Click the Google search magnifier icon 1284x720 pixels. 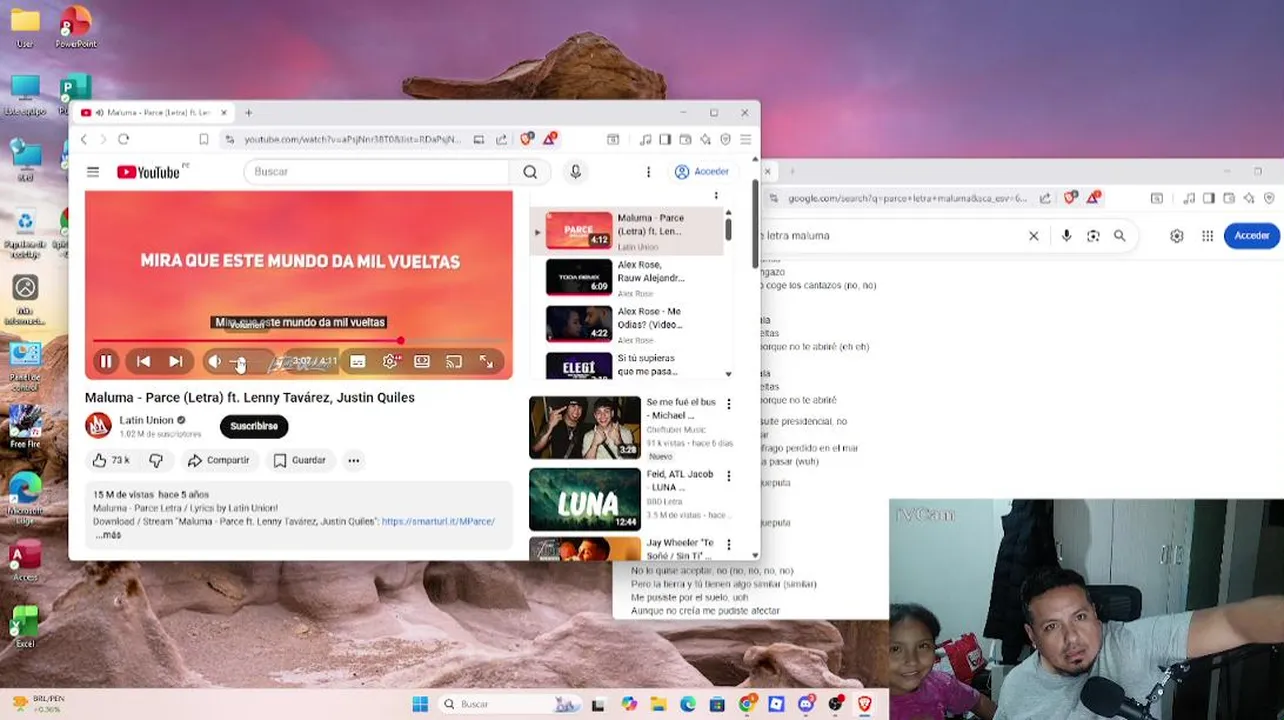[1120, 236]
